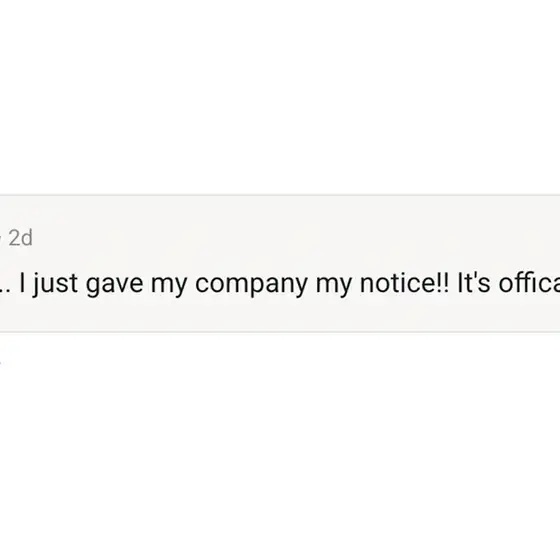Click the second 'my' before 'notice'
This screenshot has height=560, width=560.
334,286
